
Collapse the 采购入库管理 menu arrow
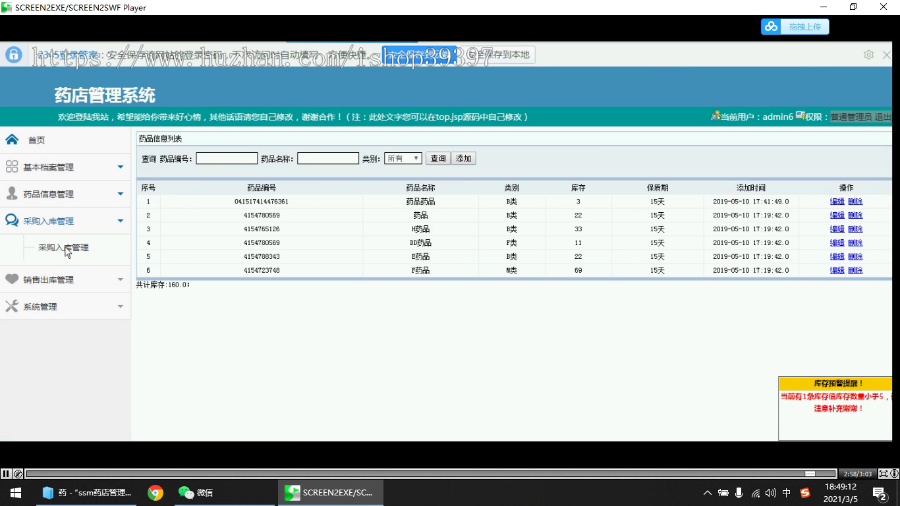click(x=121, y=221)
